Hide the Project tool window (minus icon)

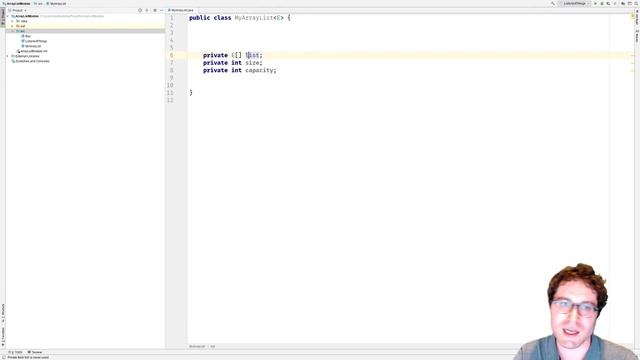tap(162, 10)
